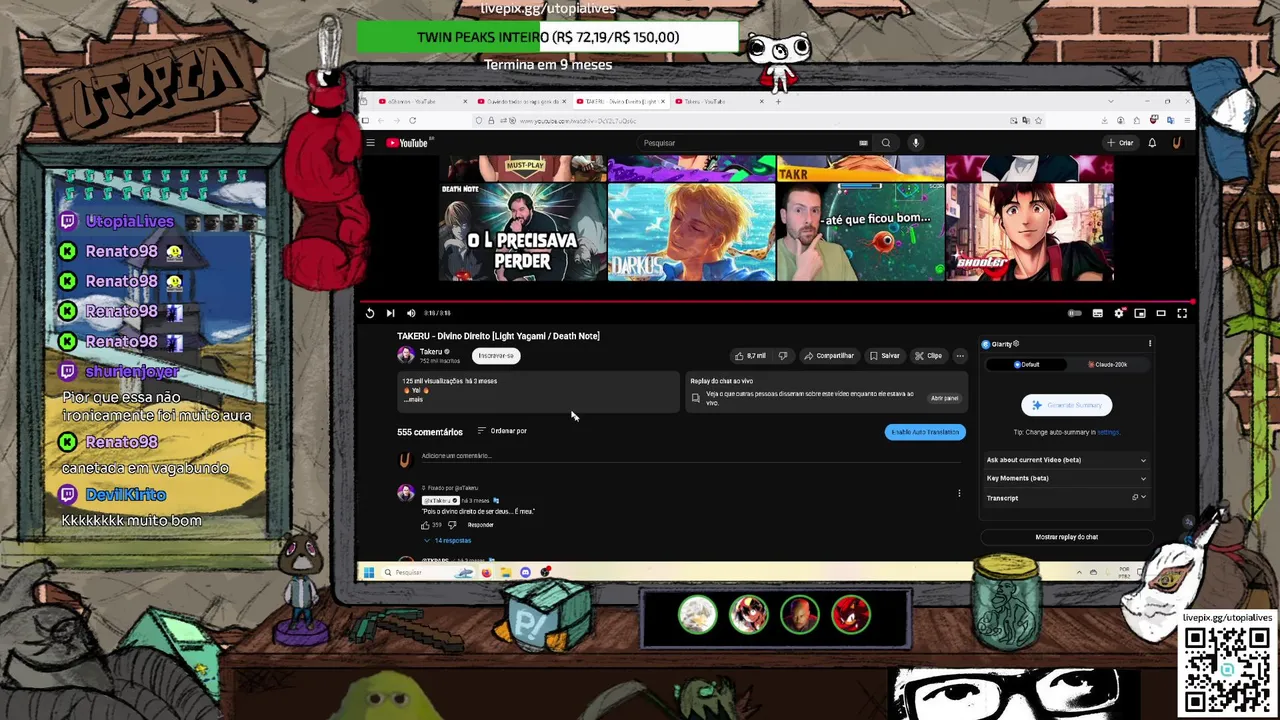Select the Claude-200k tab in Glarity
This screenshot has width=1280, height=720.
click(x=1107, y=364)
